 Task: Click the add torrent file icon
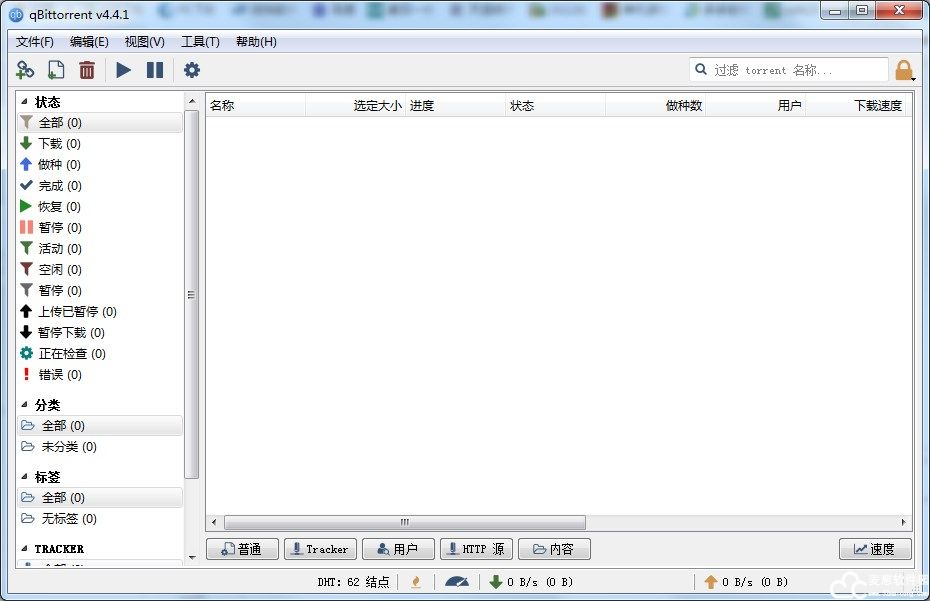[56, 70]
